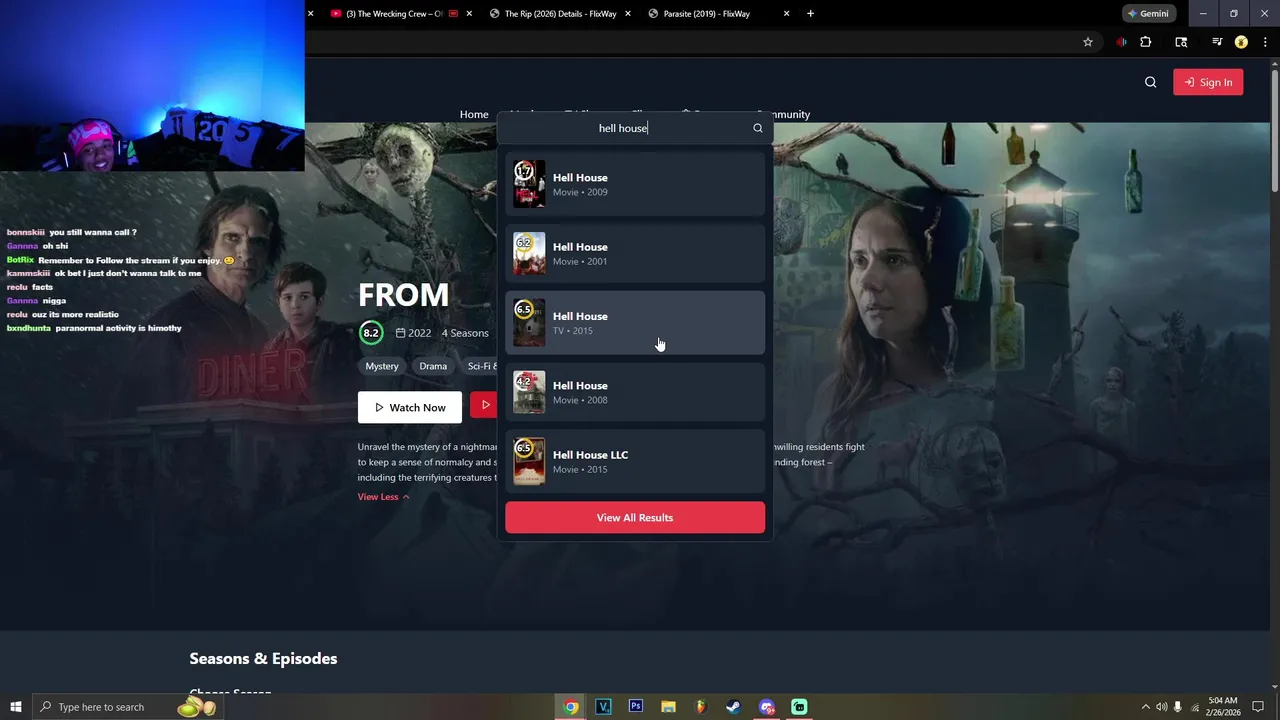Collapse description with View Less
Viewport: 1280px width, 720px height.
click(383, 497)
